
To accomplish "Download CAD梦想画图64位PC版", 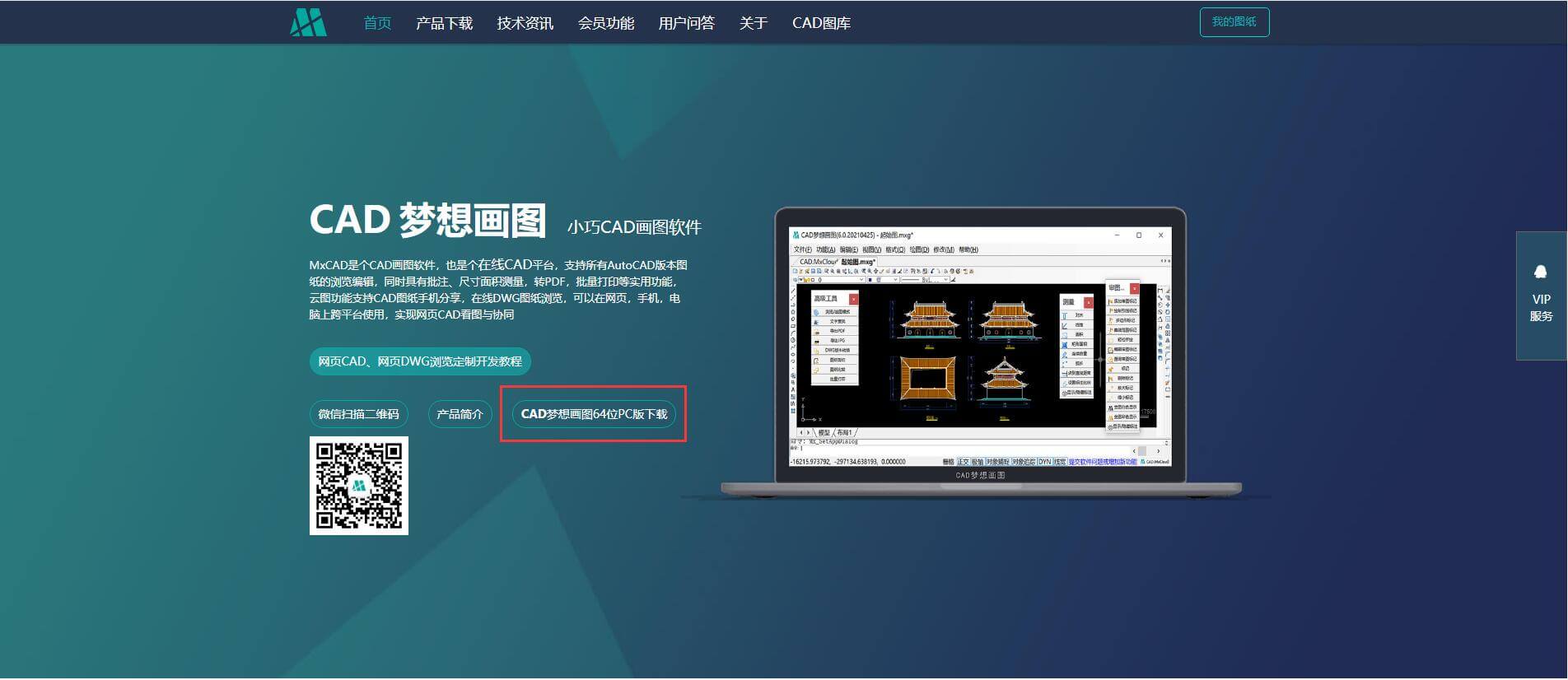I will [x=594, y=413].
